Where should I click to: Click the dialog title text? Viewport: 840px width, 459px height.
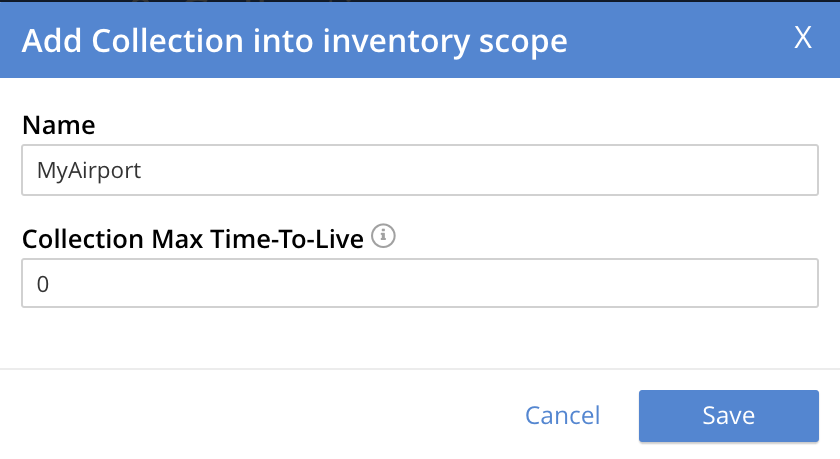[x=294, y=41]
